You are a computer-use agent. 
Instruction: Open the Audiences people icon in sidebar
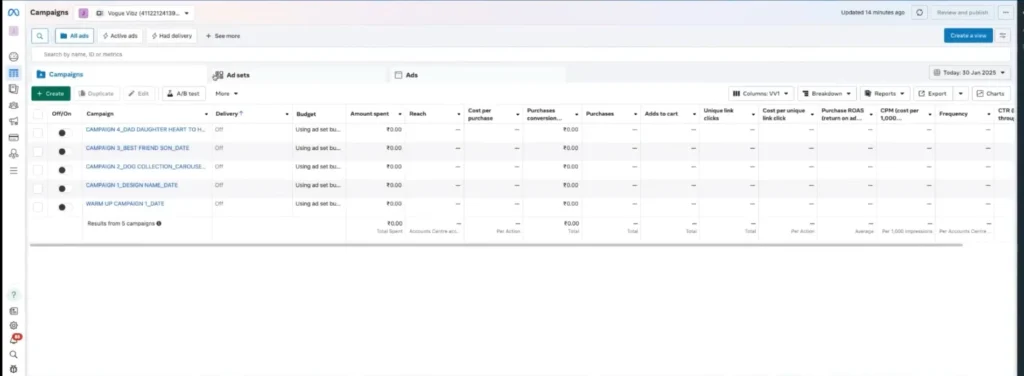14,105
